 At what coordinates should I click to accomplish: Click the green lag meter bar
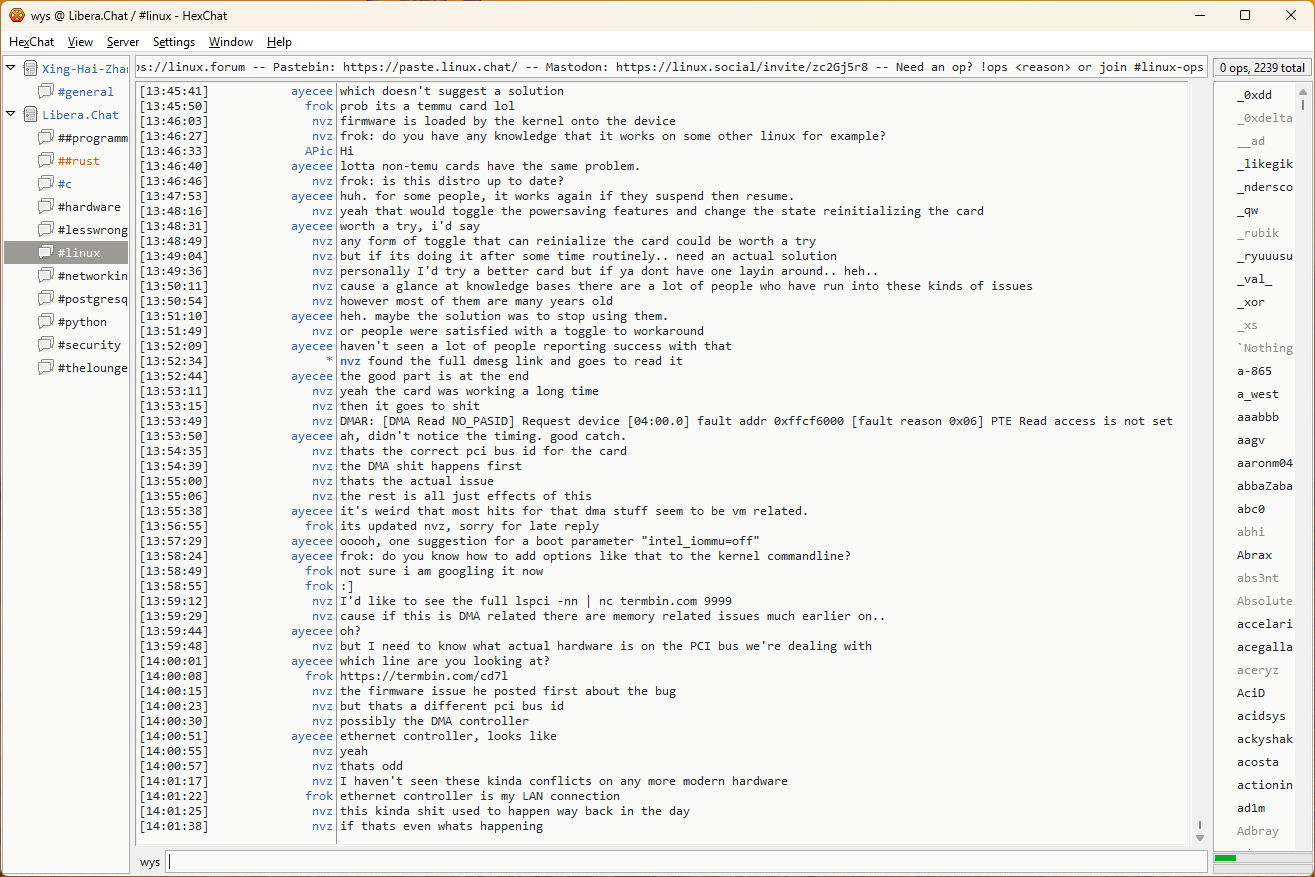pos(1225,858)
